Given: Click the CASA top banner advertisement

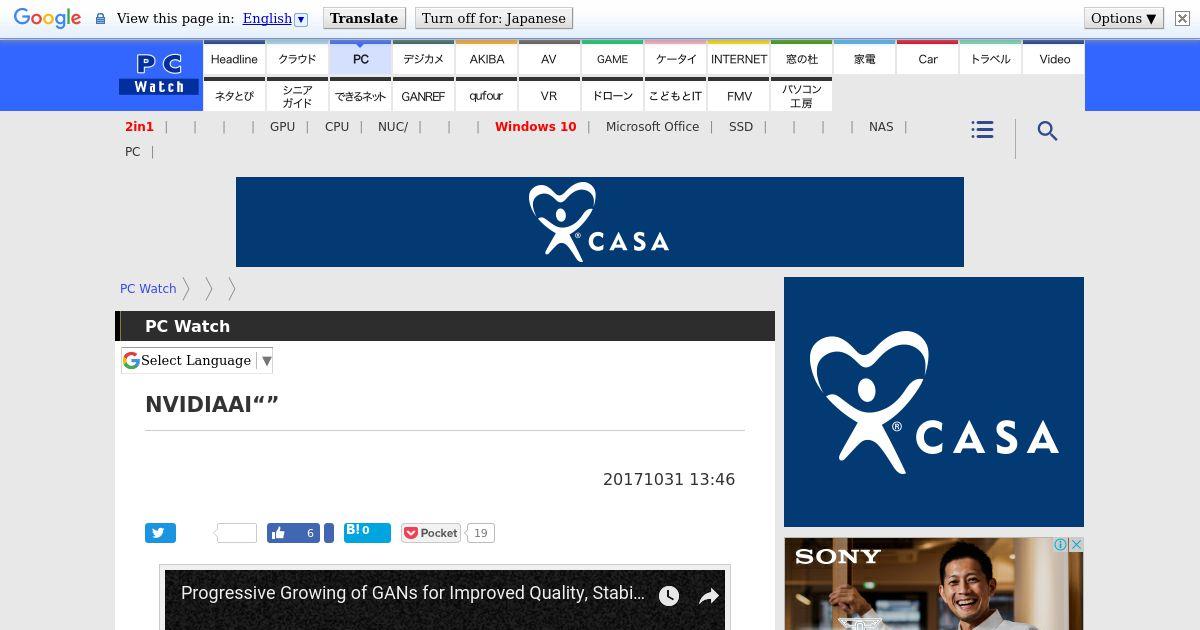Looking at the screenshot, I should coord(600,222).
